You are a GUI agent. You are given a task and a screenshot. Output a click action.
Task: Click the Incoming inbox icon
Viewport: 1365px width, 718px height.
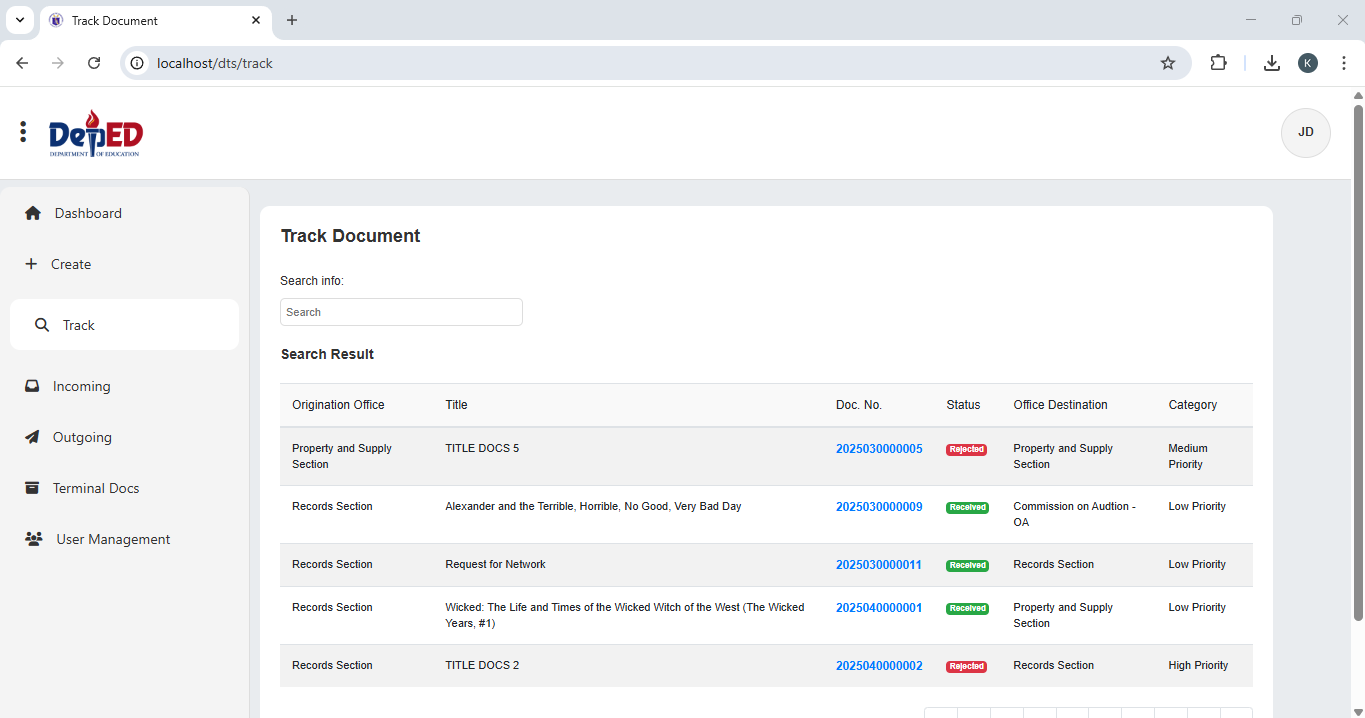32,386
